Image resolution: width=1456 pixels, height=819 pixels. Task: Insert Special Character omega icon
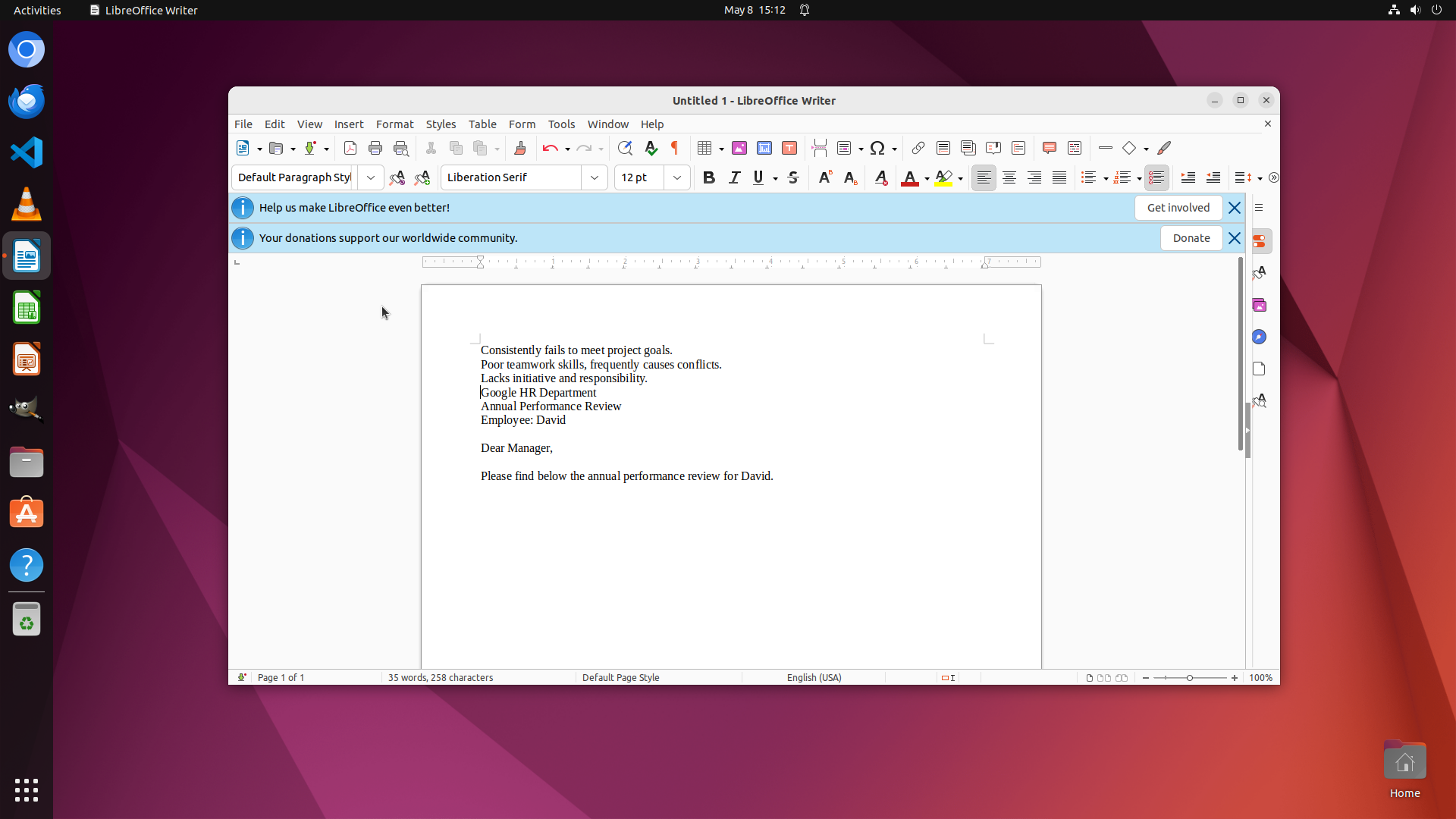[x=877, y=148]
